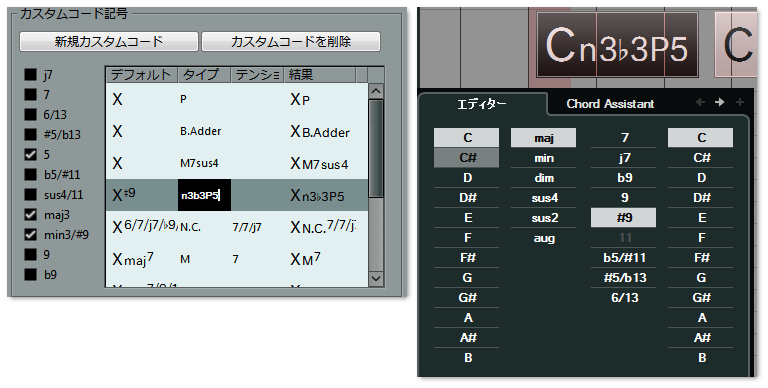Image resolution: width=768 pixels, height=388 pixels.
Task: Select the dim chord type
Action: click(543, 178)
